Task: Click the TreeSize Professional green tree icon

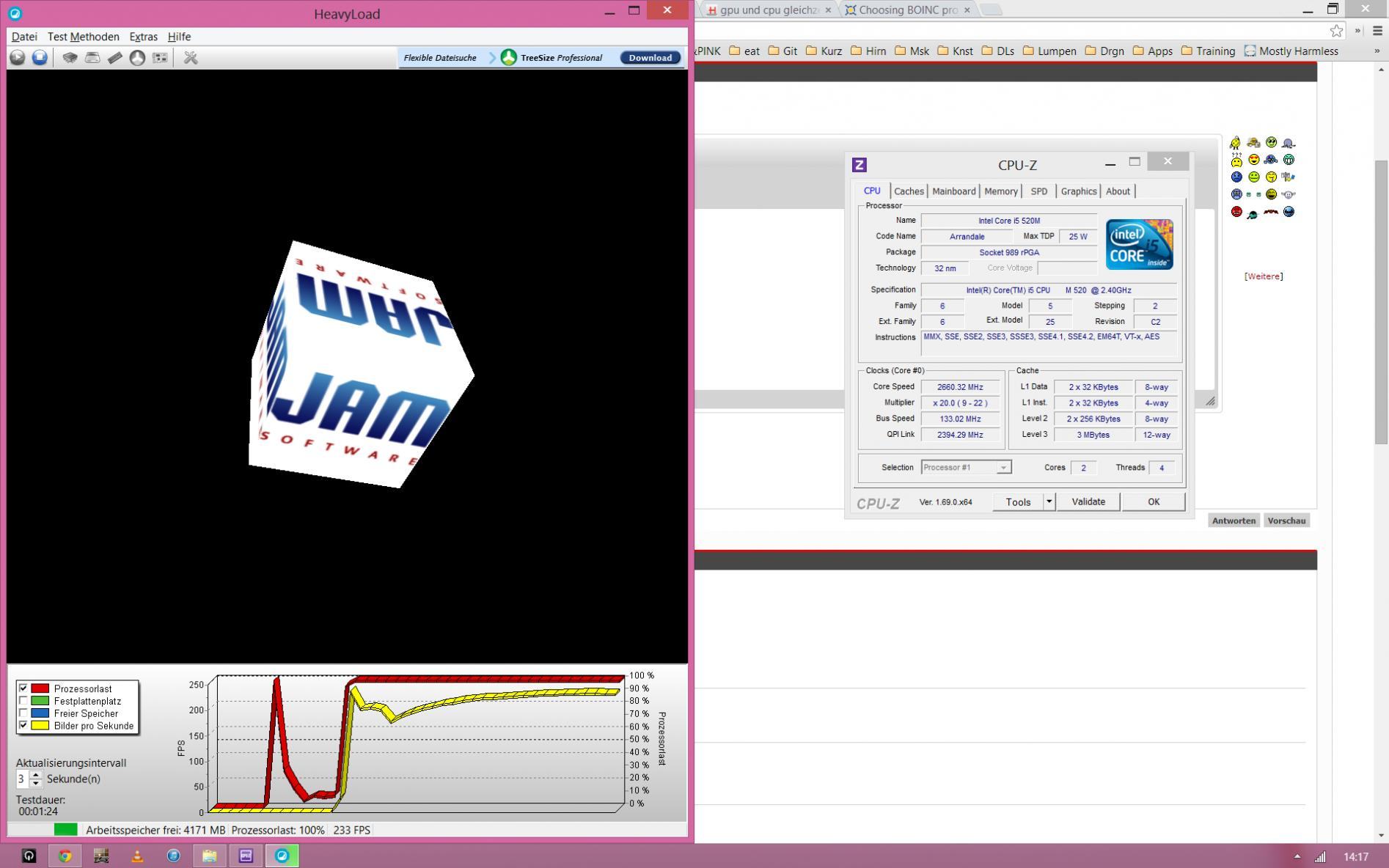Action: click(509, 57)
